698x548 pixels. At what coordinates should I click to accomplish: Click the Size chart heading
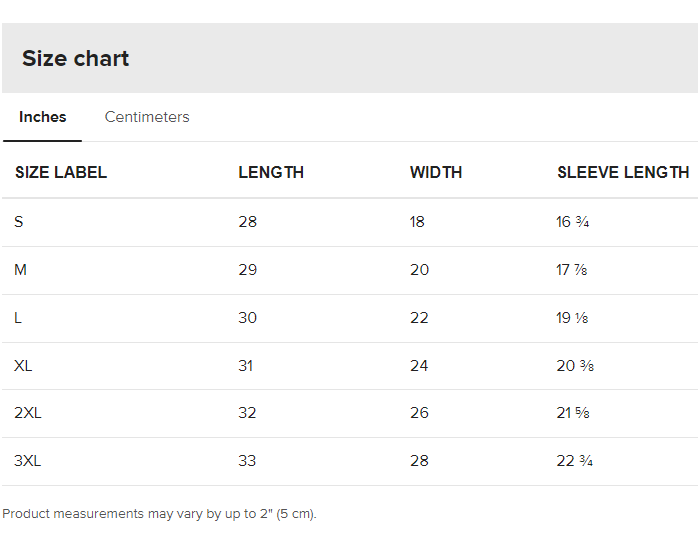pos(75,58)
